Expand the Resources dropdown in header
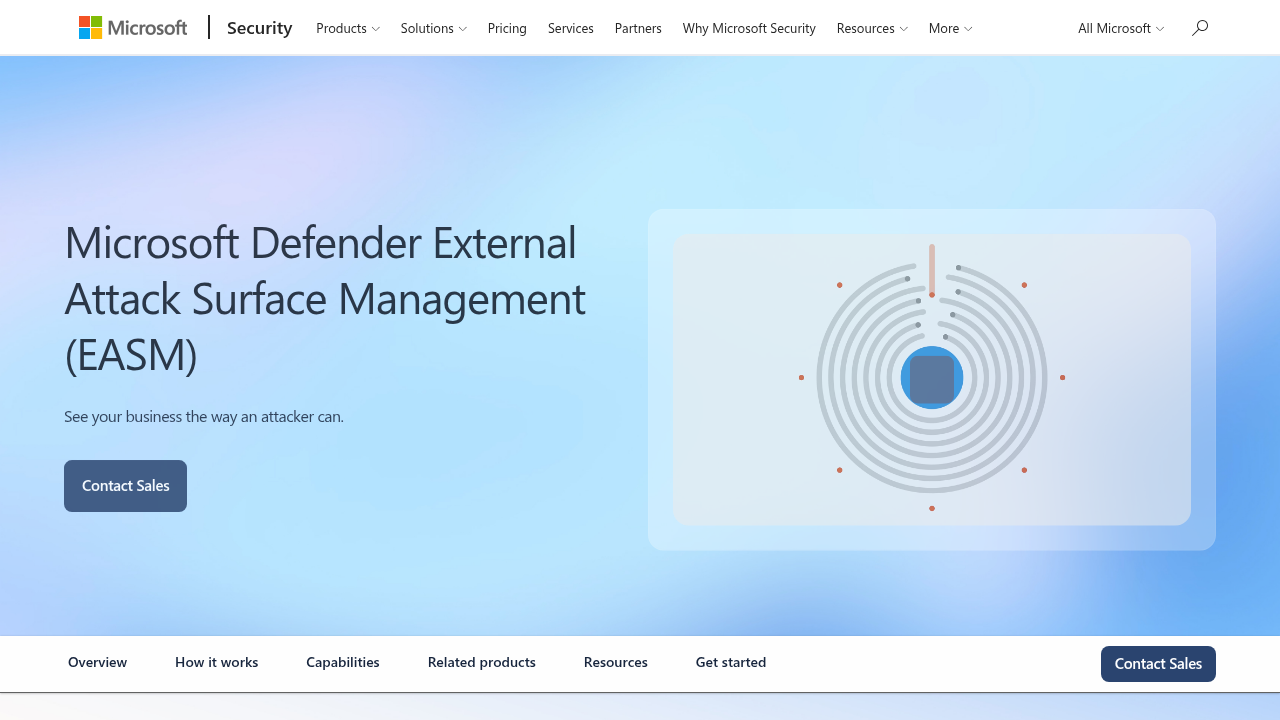The image size is (1280, 720). pyautogui.click(x=872, y=28)
